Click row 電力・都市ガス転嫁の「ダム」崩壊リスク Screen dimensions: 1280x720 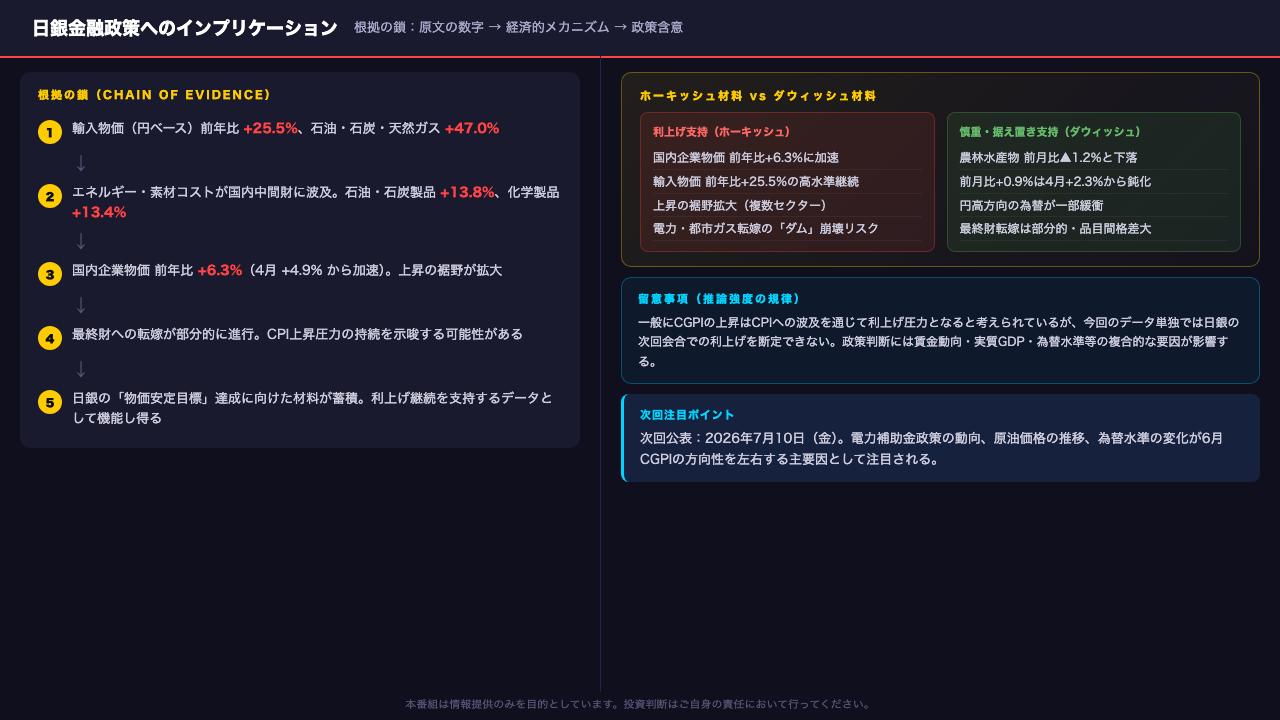pos(787,229)
